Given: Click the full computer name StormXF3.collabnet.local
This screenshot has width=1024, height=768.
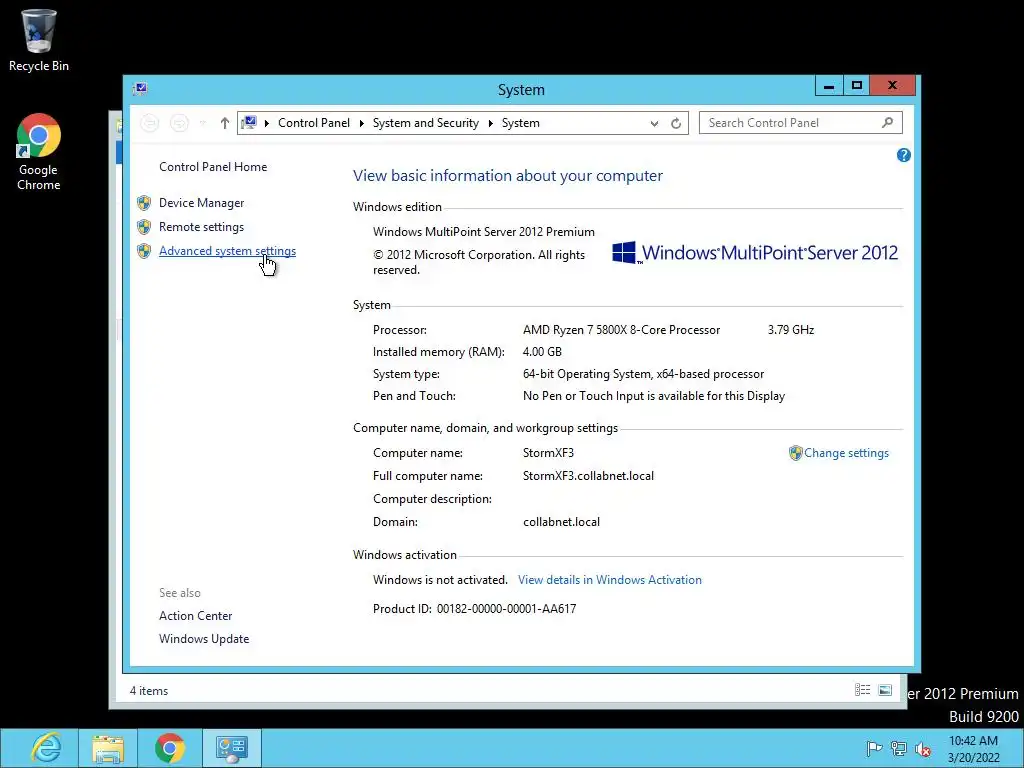Looking at the screenshot, I should 588,476.
